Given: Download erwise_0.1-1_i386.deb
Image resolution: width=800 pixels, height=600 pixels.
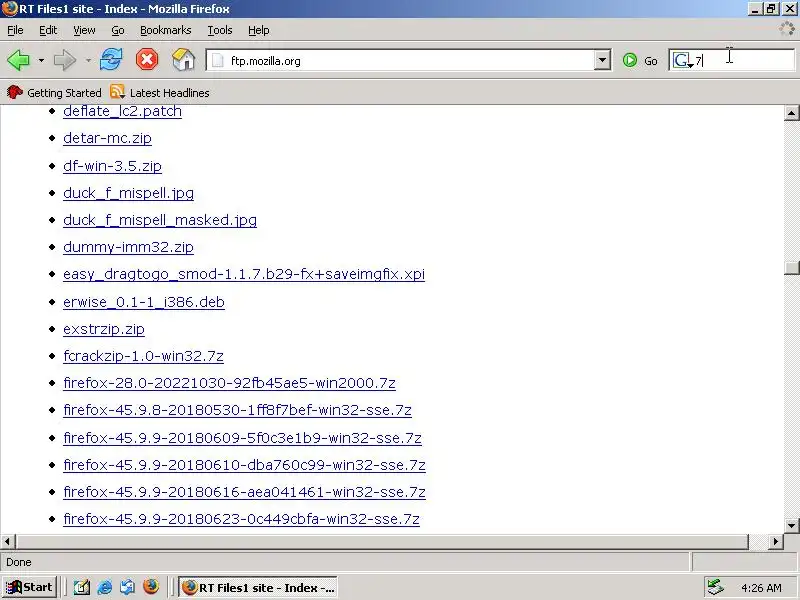Looking at the screenshot, I should pyautogui.click(x=144, y=302).
